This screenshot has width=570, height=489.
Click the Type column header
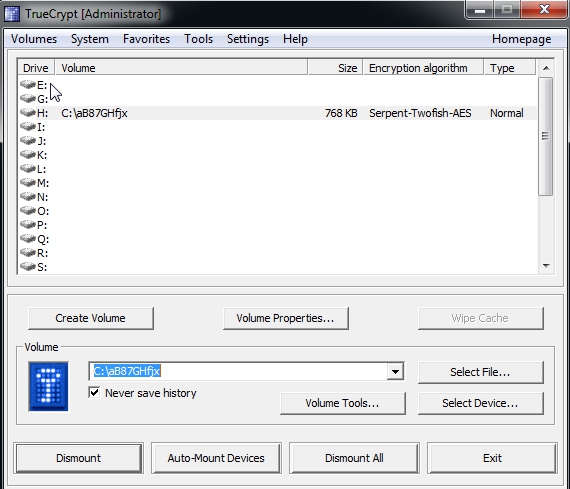(x=510, y=68)
